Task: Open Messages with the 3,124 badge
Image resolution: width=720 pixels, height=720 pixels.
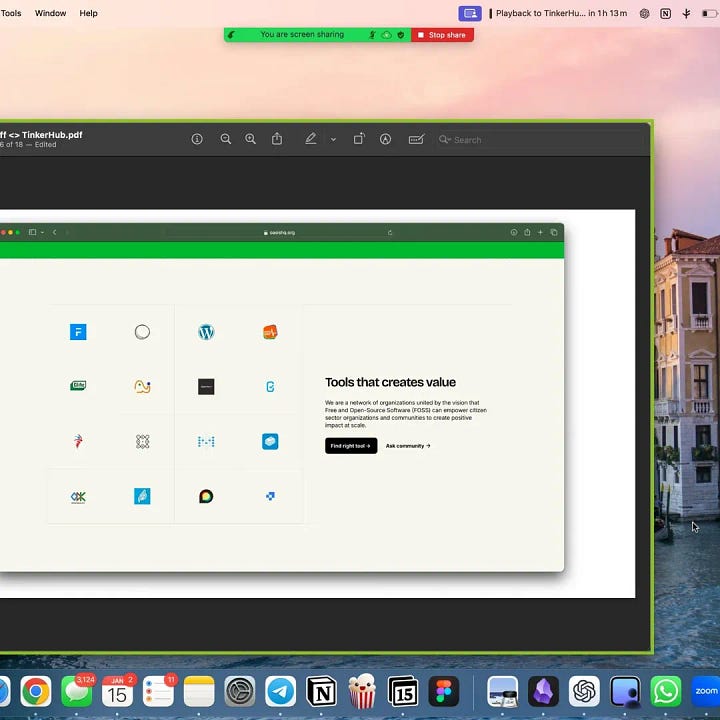Action: click(77, 691)
